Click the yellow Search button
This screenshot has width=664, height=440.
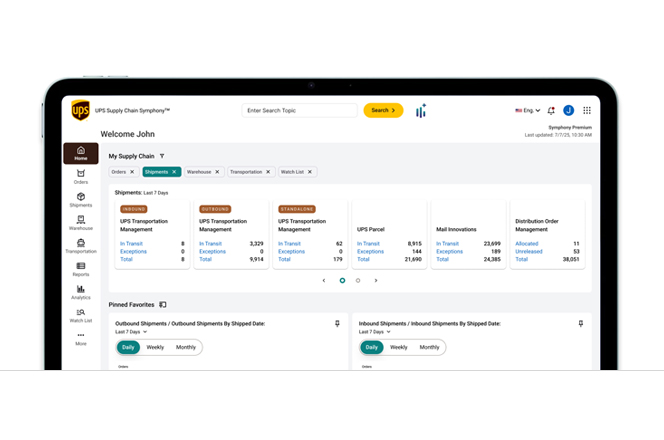click(x=383, y=111)
